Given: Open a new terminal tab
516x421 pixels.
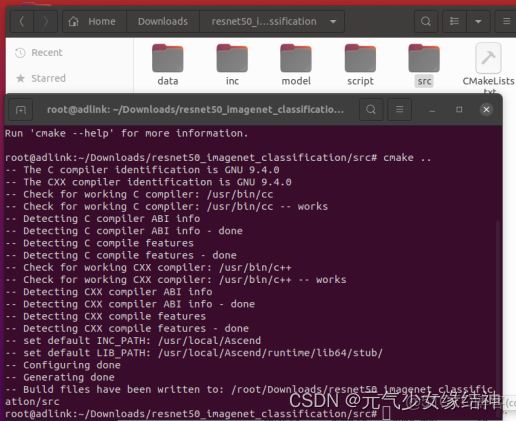Looking at the screenshot, I should click(x=21, y=110).
